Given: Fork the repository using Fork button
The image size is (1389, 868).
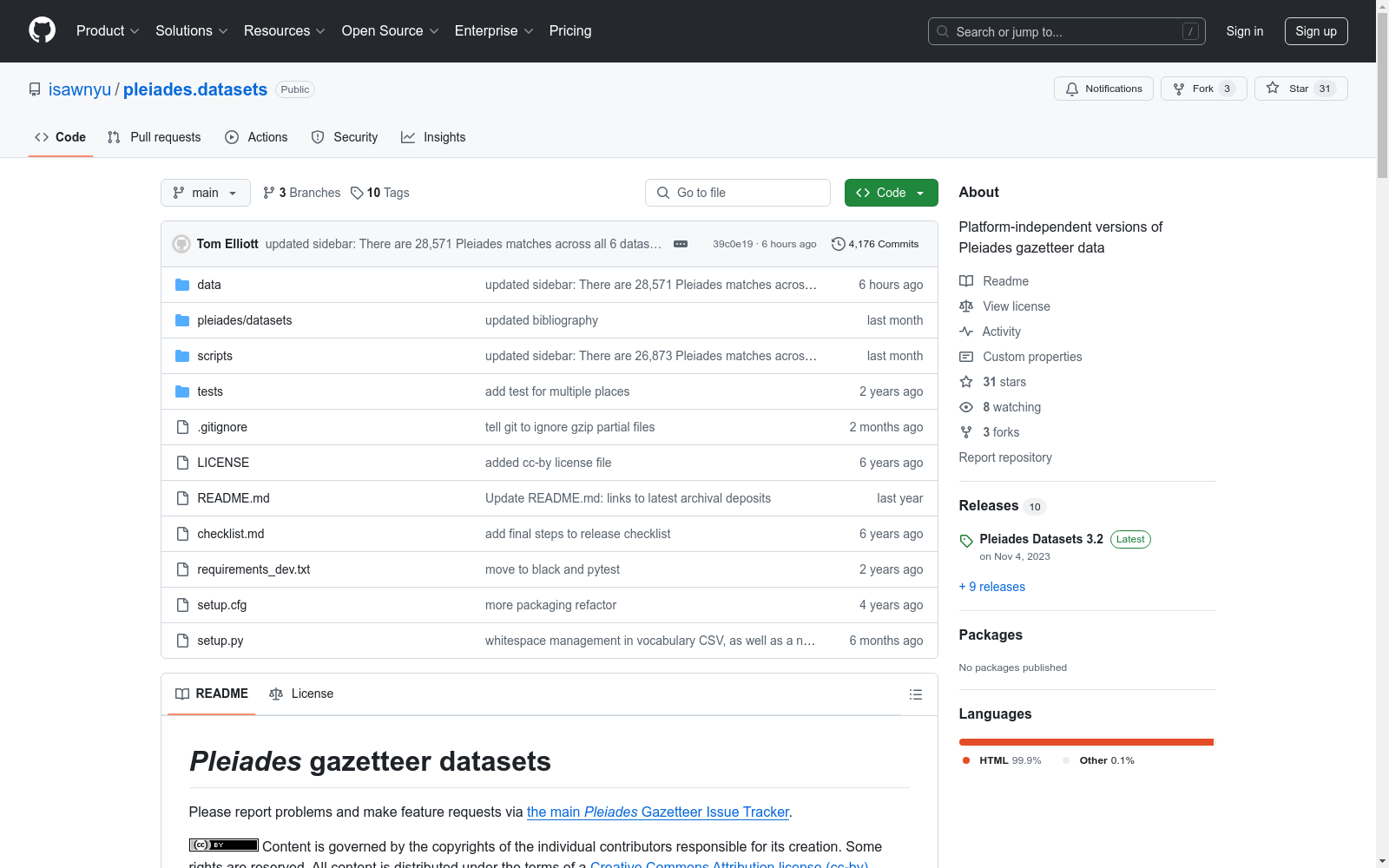Looking at the screenshot, I should (1203, 89).
